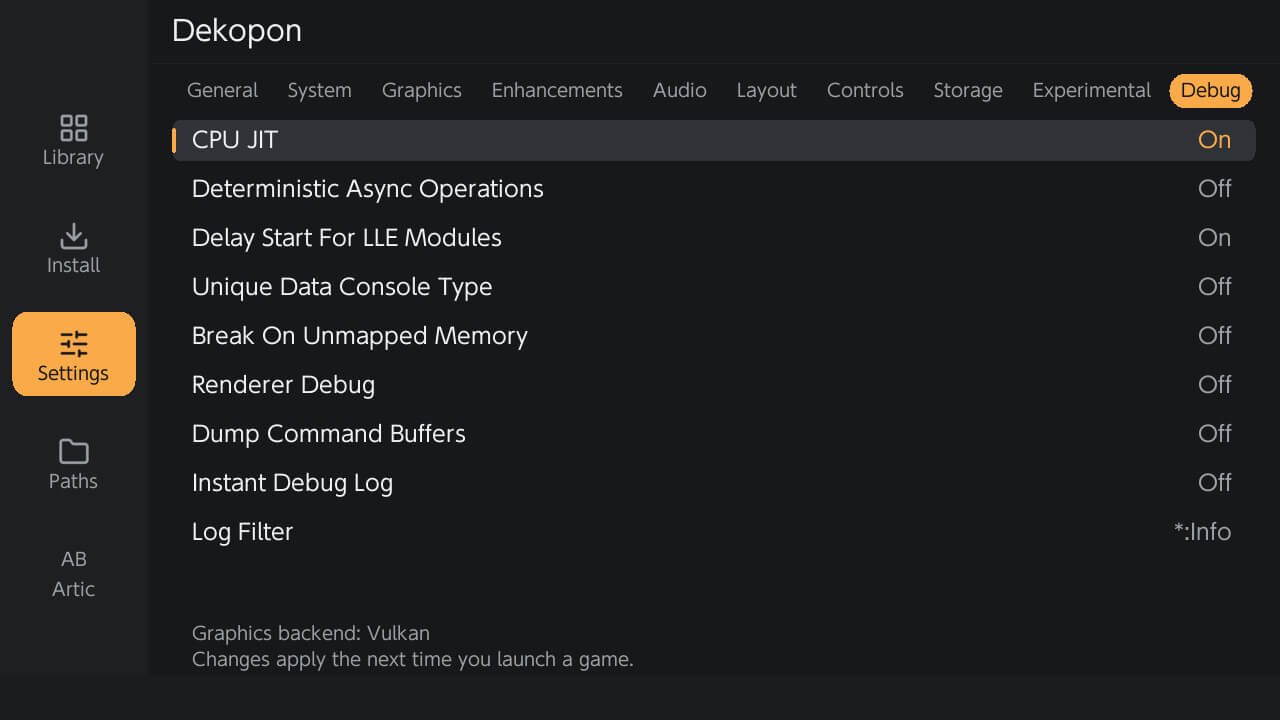The width and height of the screenshot is (1280, 720).
Task: Open the Install download icon
Action: tap(73, 236)
